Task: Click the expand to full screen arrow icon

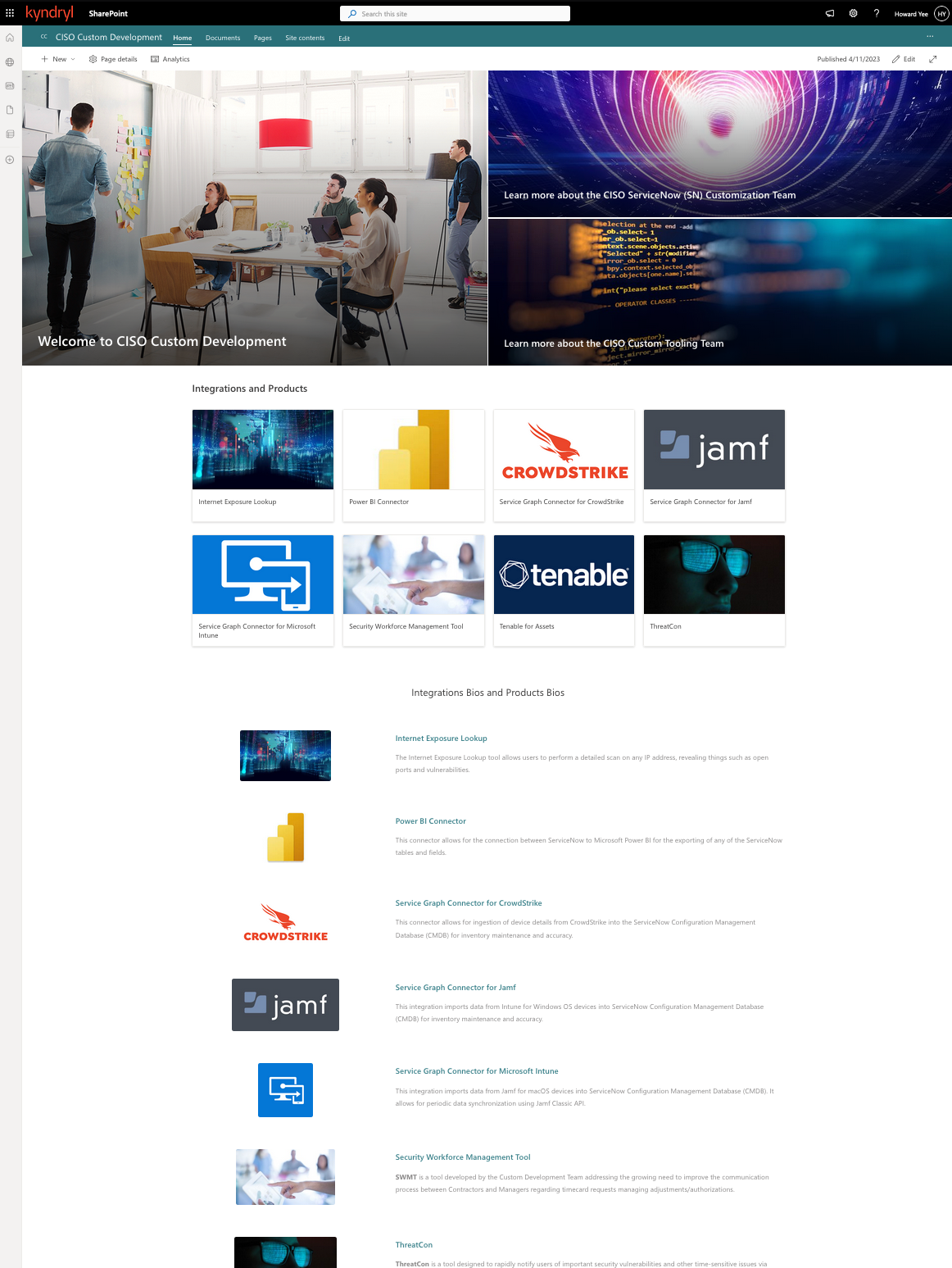Action: click(932, 59)
